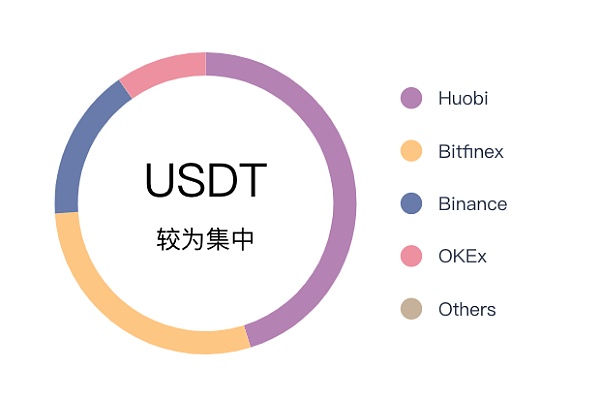The image size is (600, 399).
Task: Click the pink OKEx legend dot
Action: pos(411,256)
